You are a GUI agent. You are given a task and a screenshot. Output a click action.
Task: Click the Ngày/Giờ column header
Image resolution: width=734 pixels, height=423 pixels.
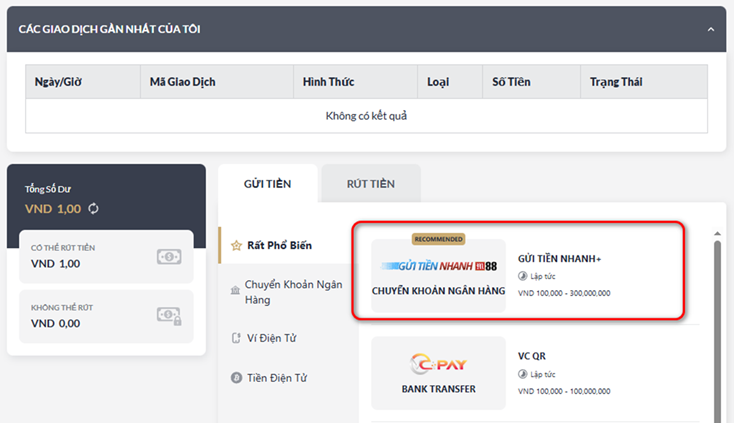click(57, 82)
